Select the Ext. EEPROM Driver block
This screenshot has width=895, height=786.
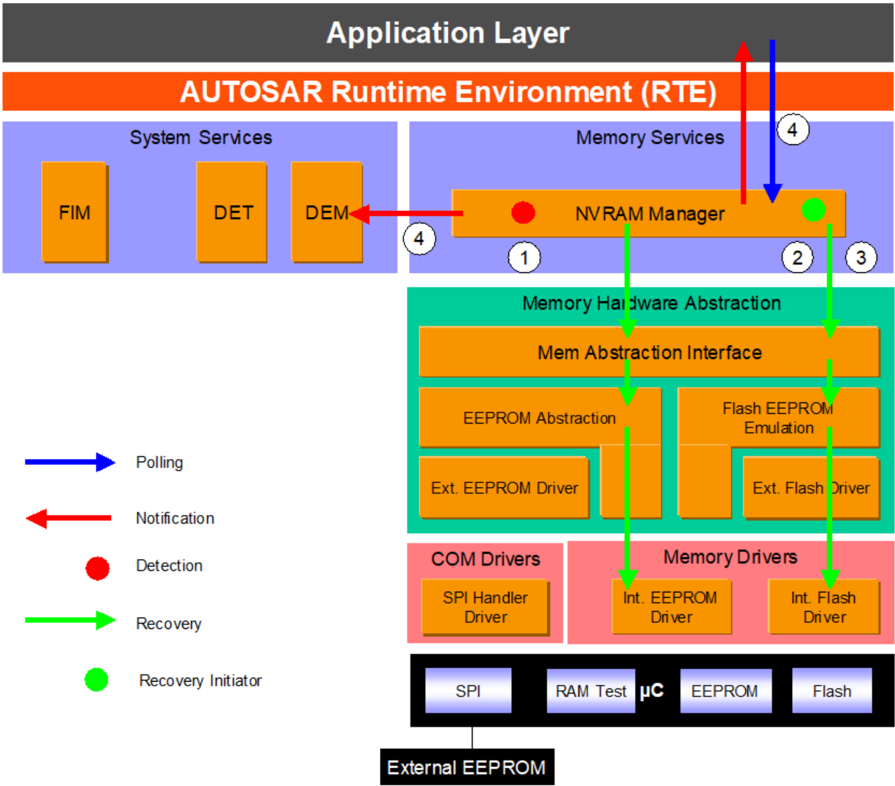504,488
